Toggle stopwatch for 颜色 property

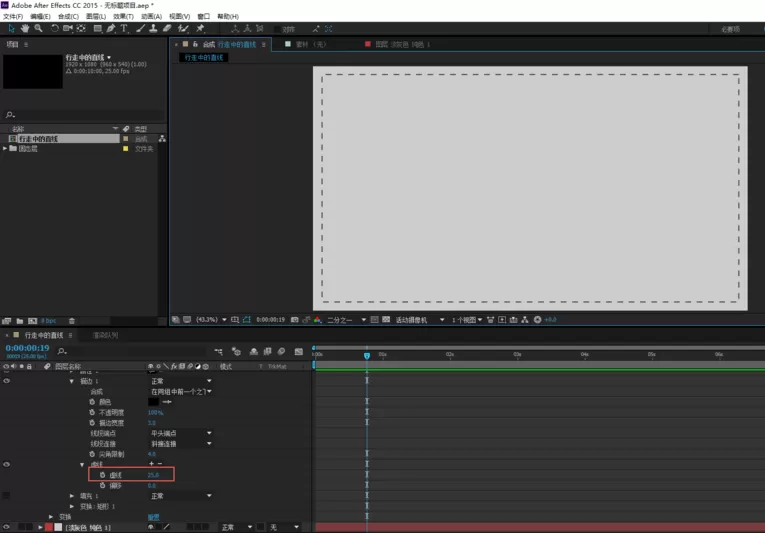pyautogui.click(x=92, y=402)
